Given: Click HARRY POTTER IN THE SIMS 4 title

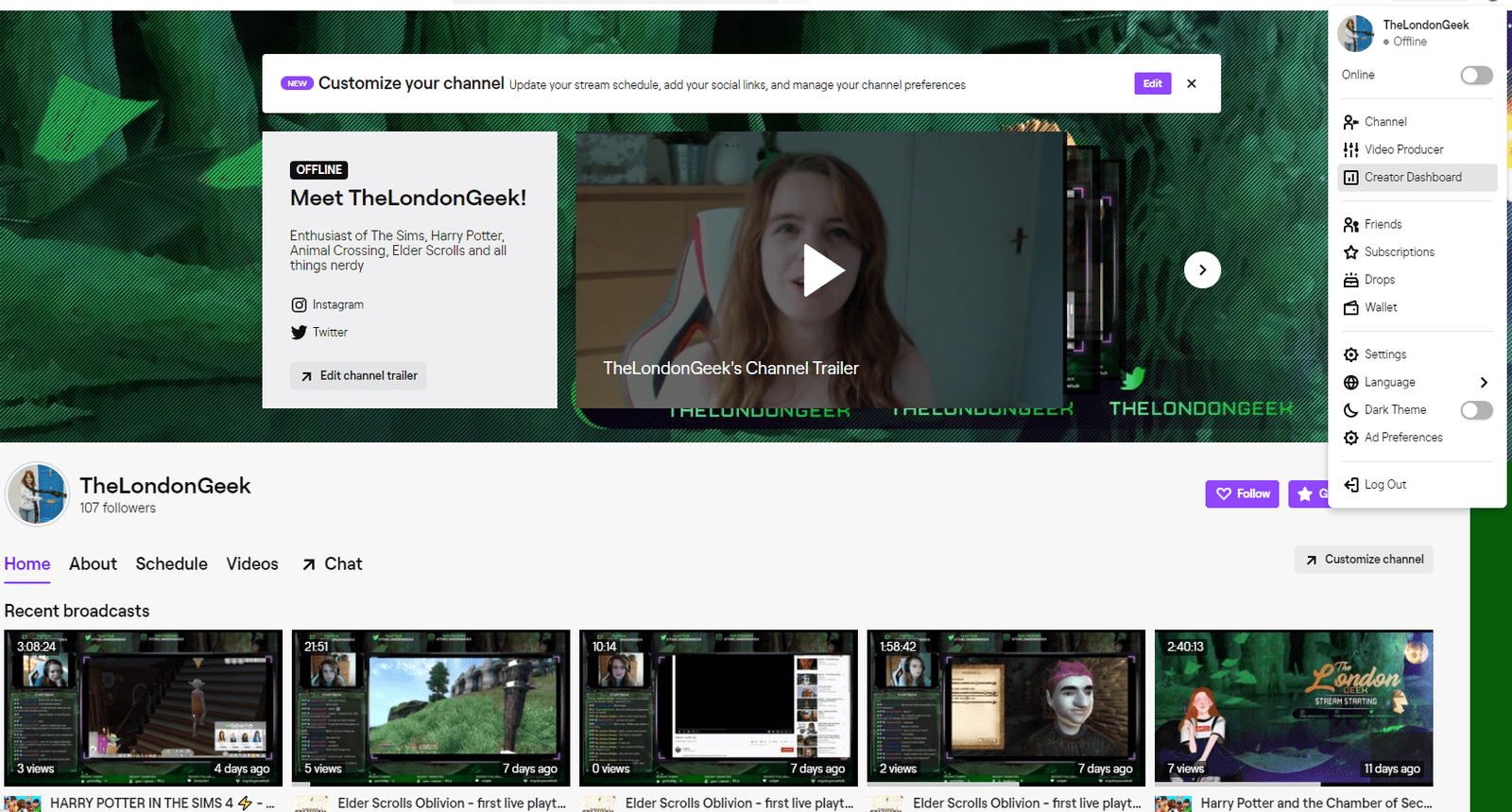Looking at the screenshot, I should (x=163, y=803).
